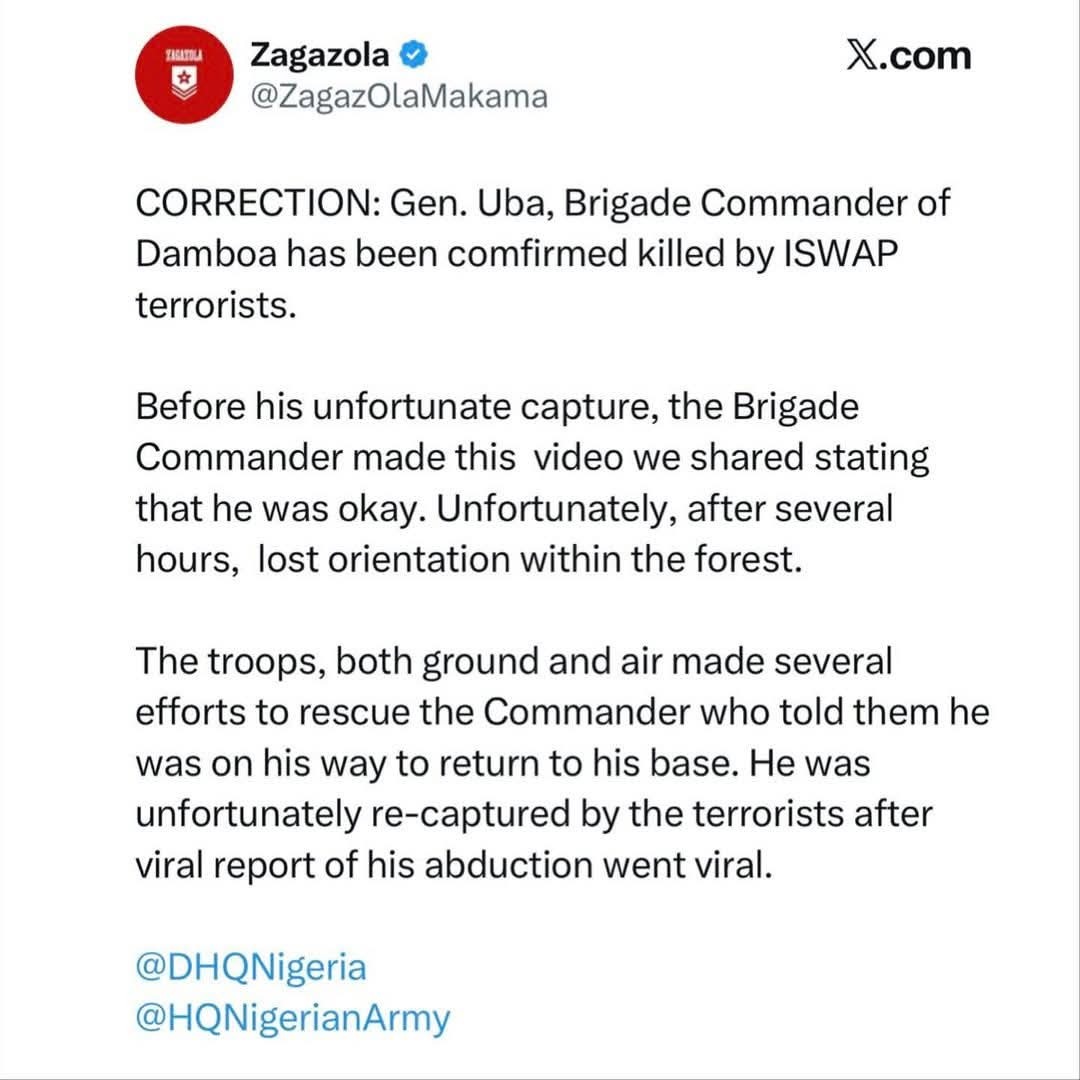Open the @HQNigerianArmy mention link
Screen dimensions: 1080x1080
point(293,1019)
